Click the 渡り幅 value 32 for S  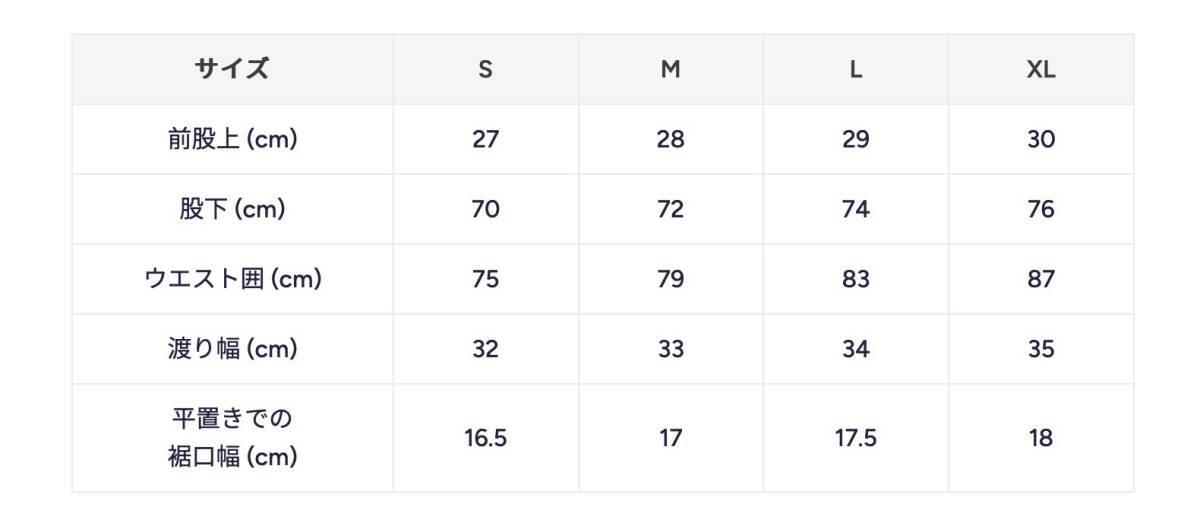click(x=486, y=349)
